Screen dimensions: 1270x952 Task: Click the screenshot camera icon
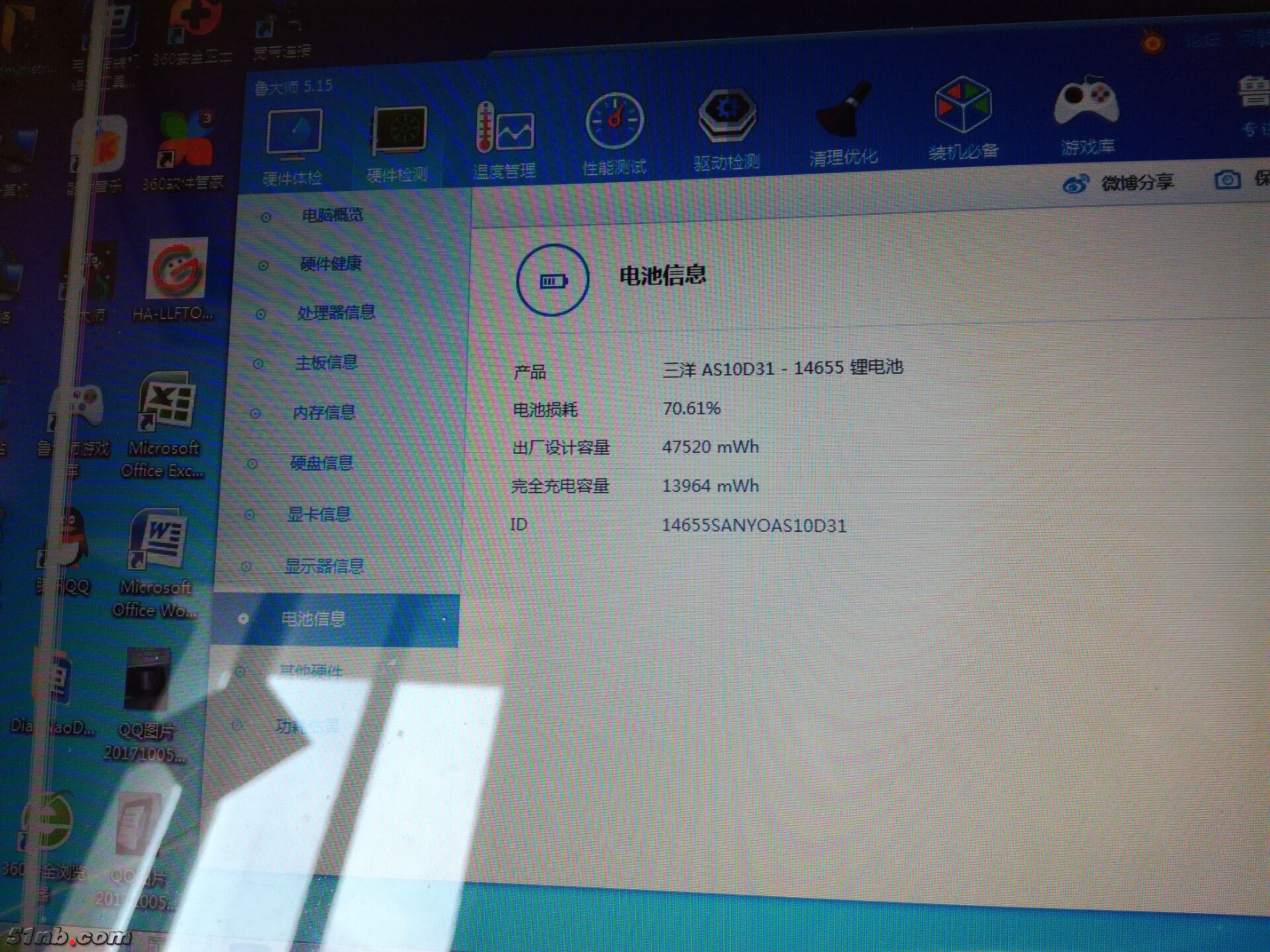click(1227, 180)
